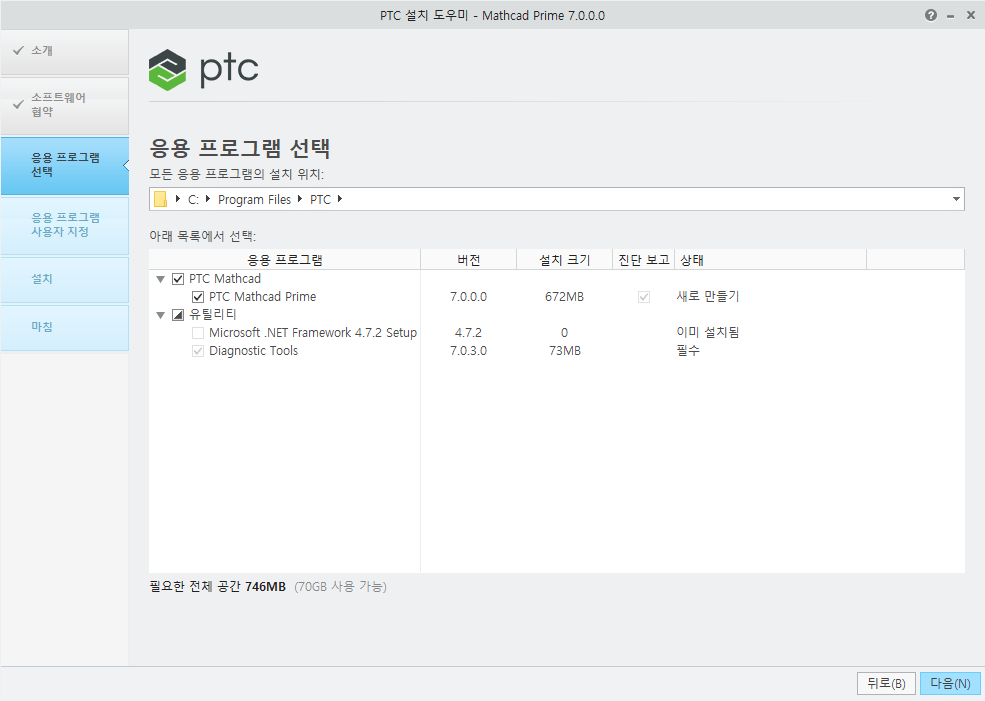Expand arrow after PTC in path
Screen dimensions: 985x701
(x=340, y=199)
